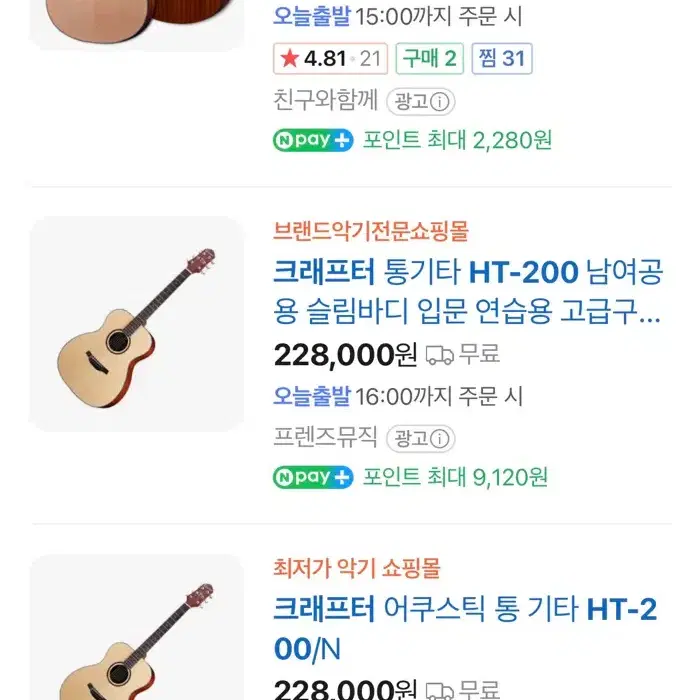
Task: Open 브랜드악기전문쇼핑몰 category label
Action: point(370,231)
